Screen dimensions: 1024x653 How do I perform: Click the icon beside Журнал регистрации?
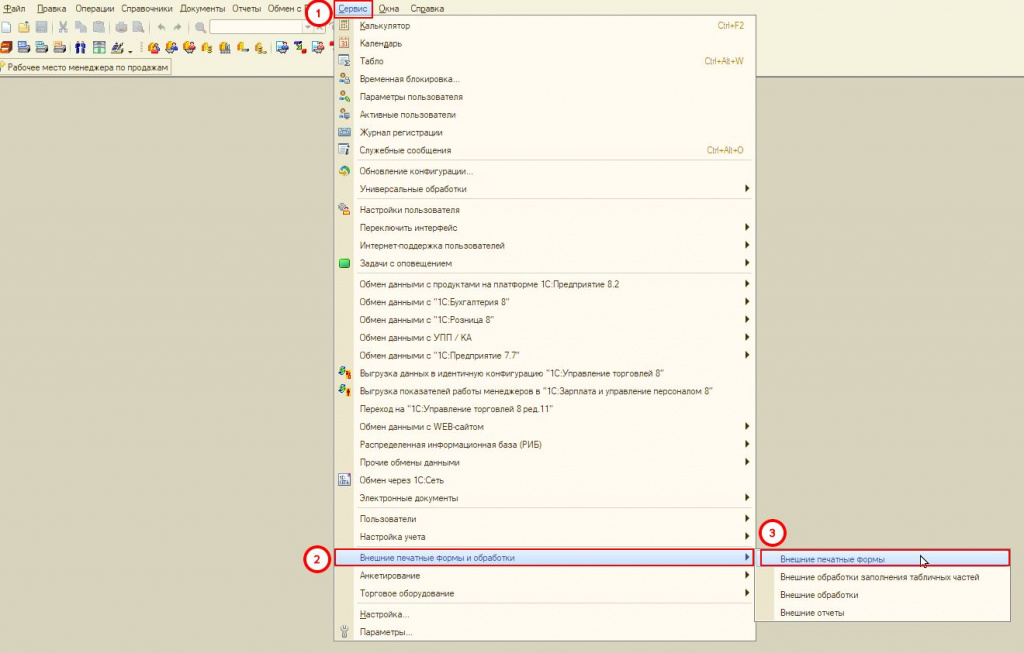click(344, 132)
